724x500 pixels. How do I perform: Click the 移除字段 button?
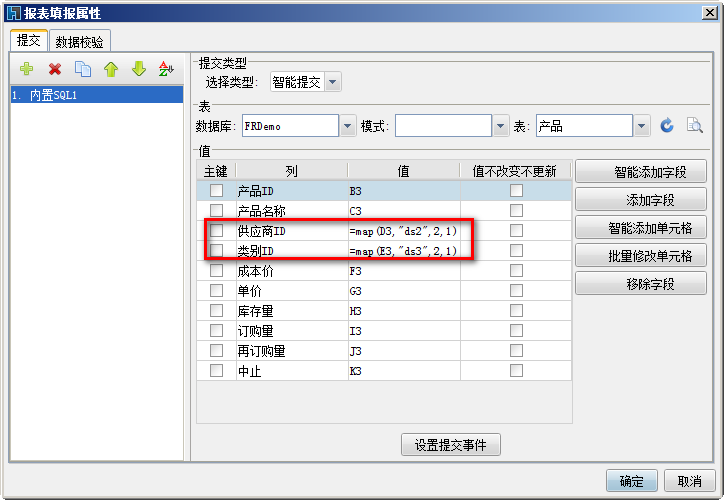640,283
